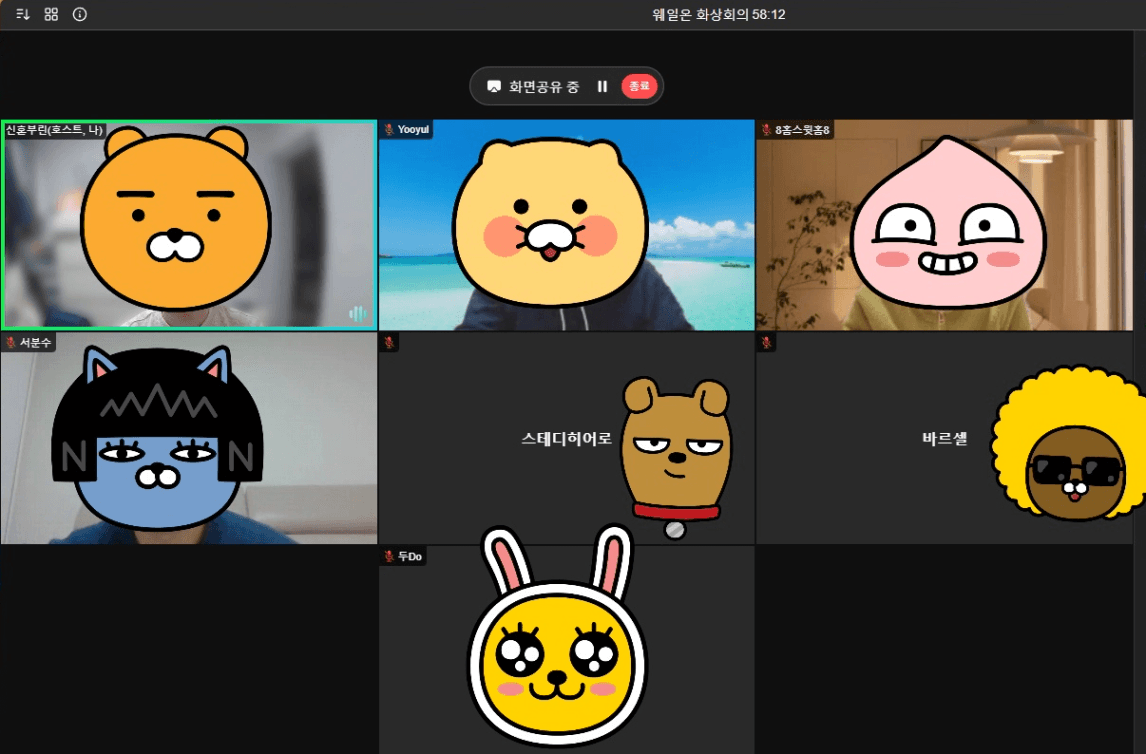Pause the screen sharing

point(602,87)
